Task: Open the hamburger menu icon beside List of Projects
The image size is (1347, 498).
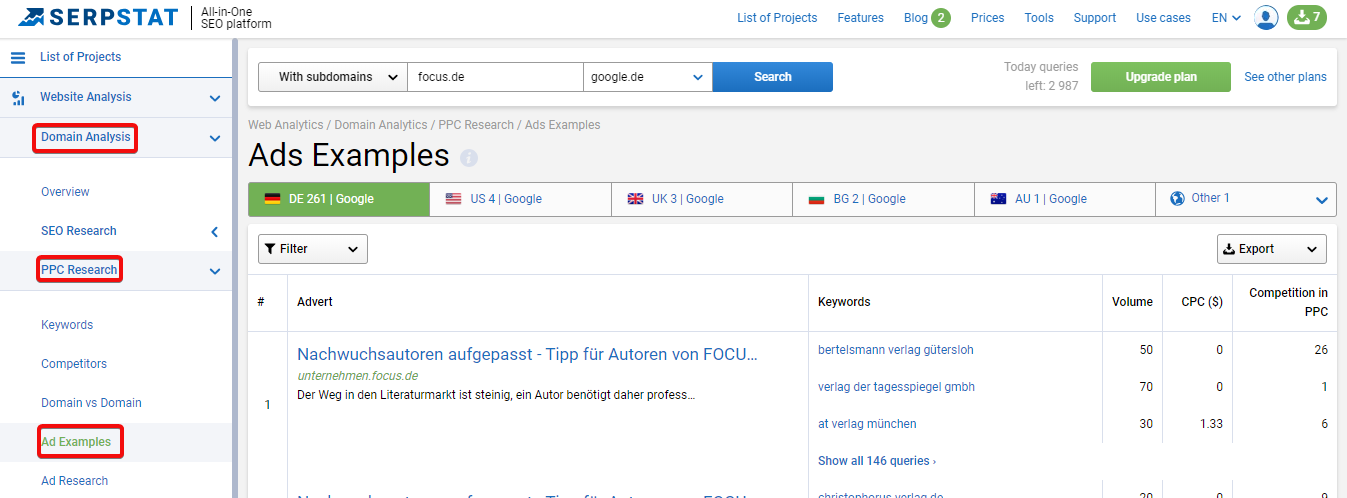Action: coord(17,58)
